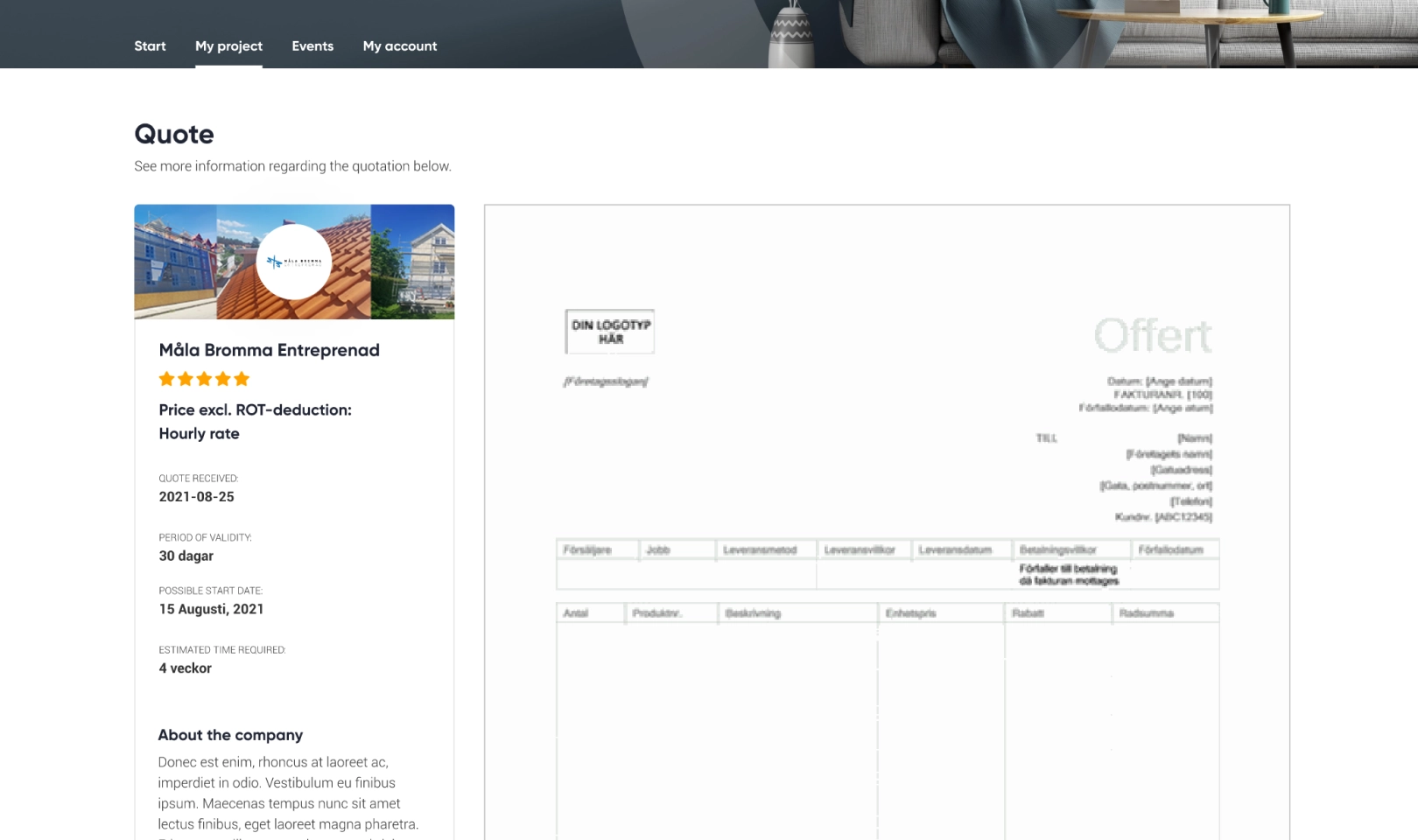Click the 4 veckor estimated time
The width and height of the screenshot is (1418, 840).
(x=185, y=668)
